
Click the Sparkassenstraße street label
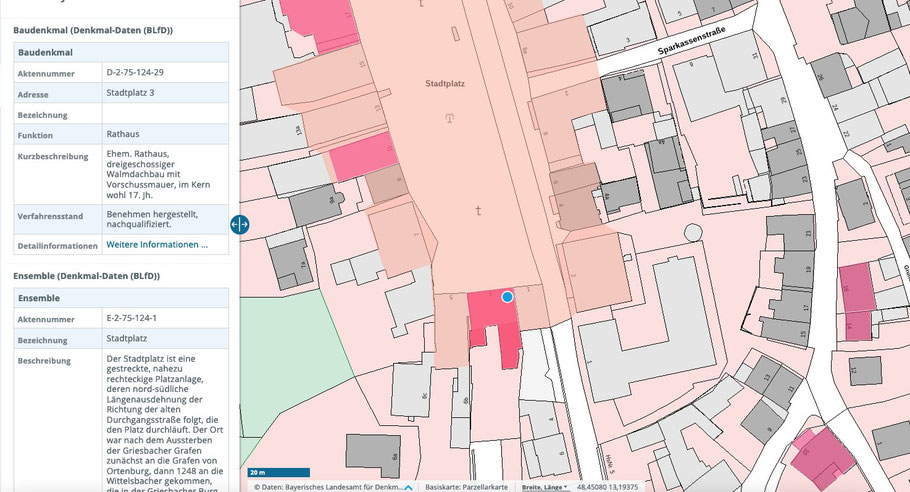691,41
